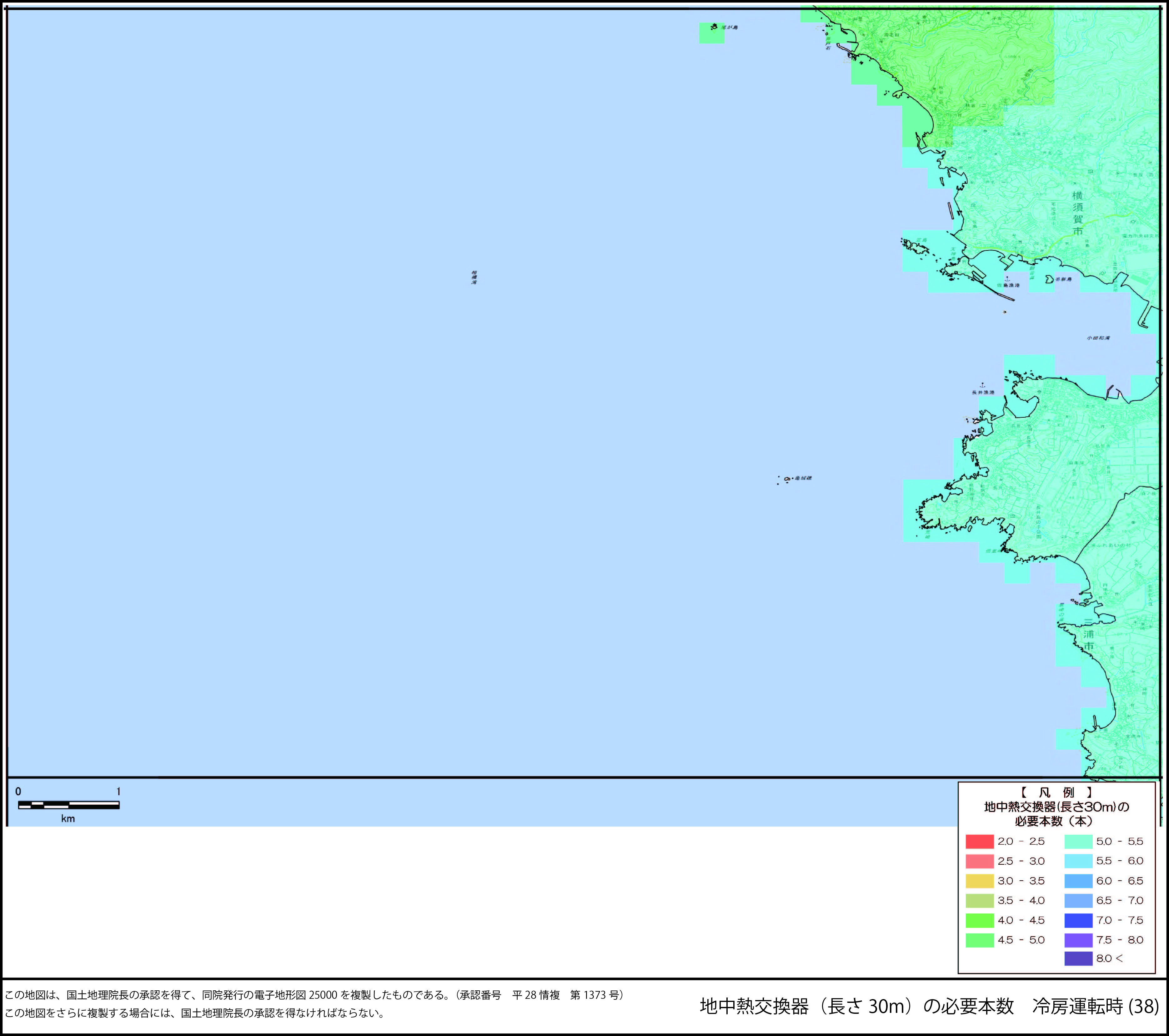Click the 3.0 - 3.5 range label
Screen dimensions: 1169x1036
(1021, 881)
